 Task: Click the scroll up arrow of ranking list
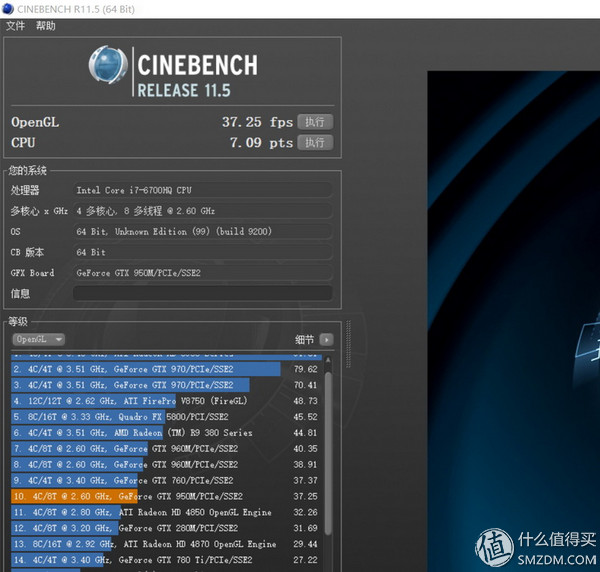coord(328,360)
